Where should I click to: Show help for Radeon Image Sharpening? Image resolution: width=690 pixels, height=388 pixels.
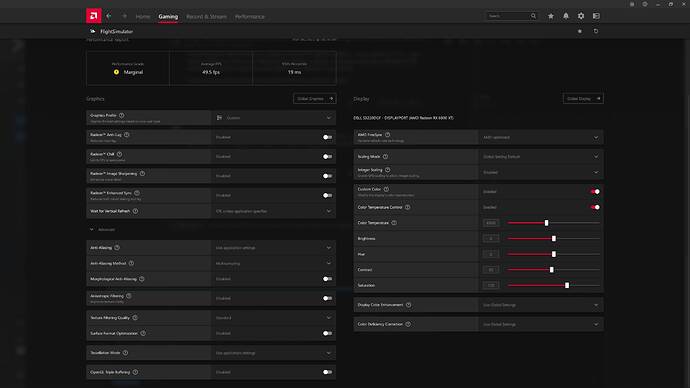142,173
